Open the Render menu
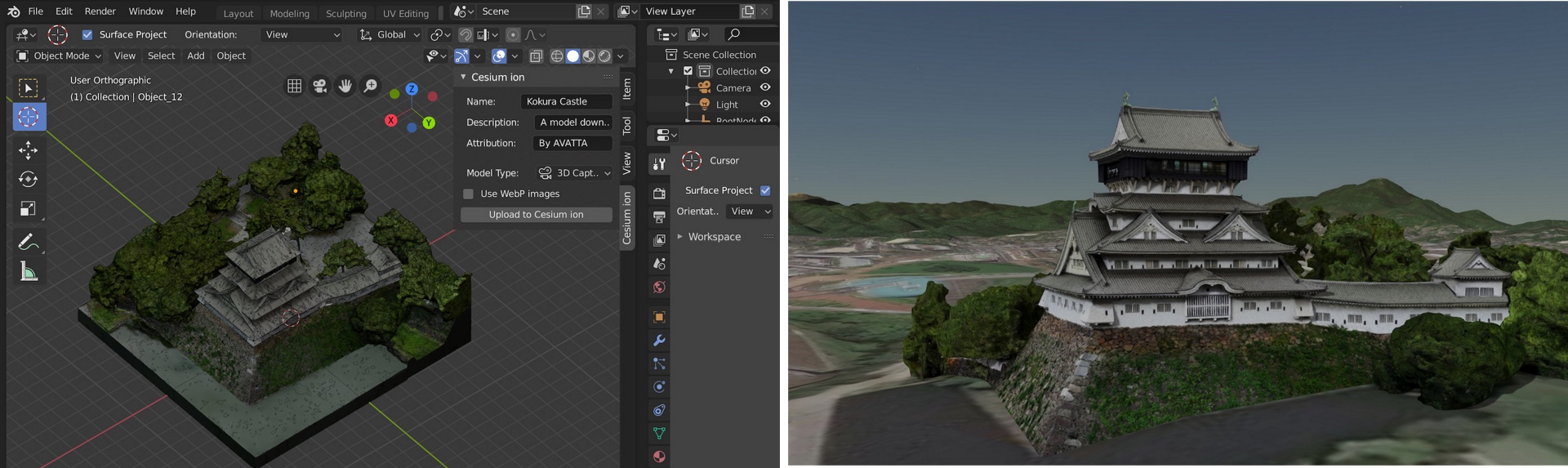 click(100, 11)
